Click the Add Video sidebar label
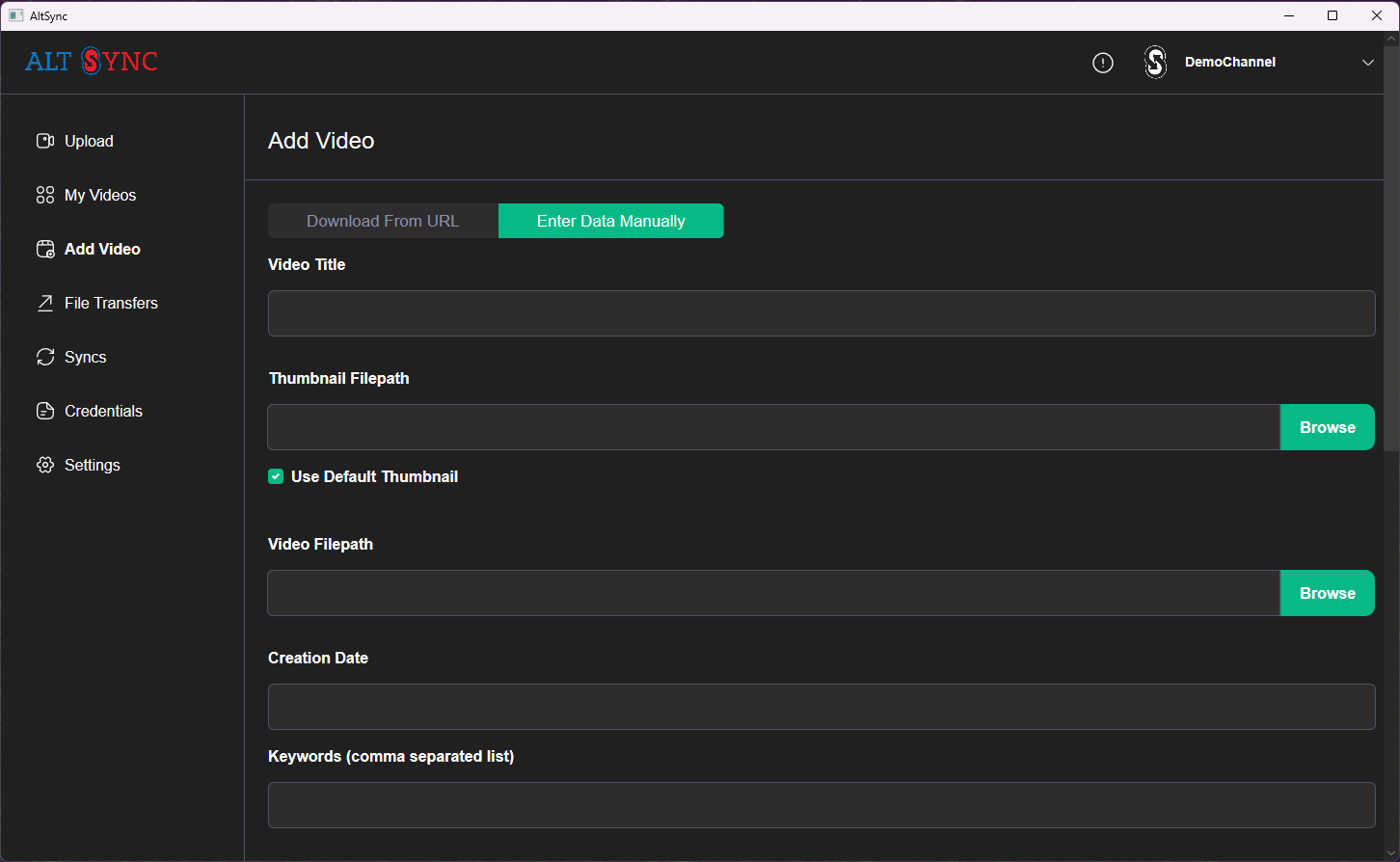Image resolution: width=1400 pixels, height=862 pixels. 102,249
